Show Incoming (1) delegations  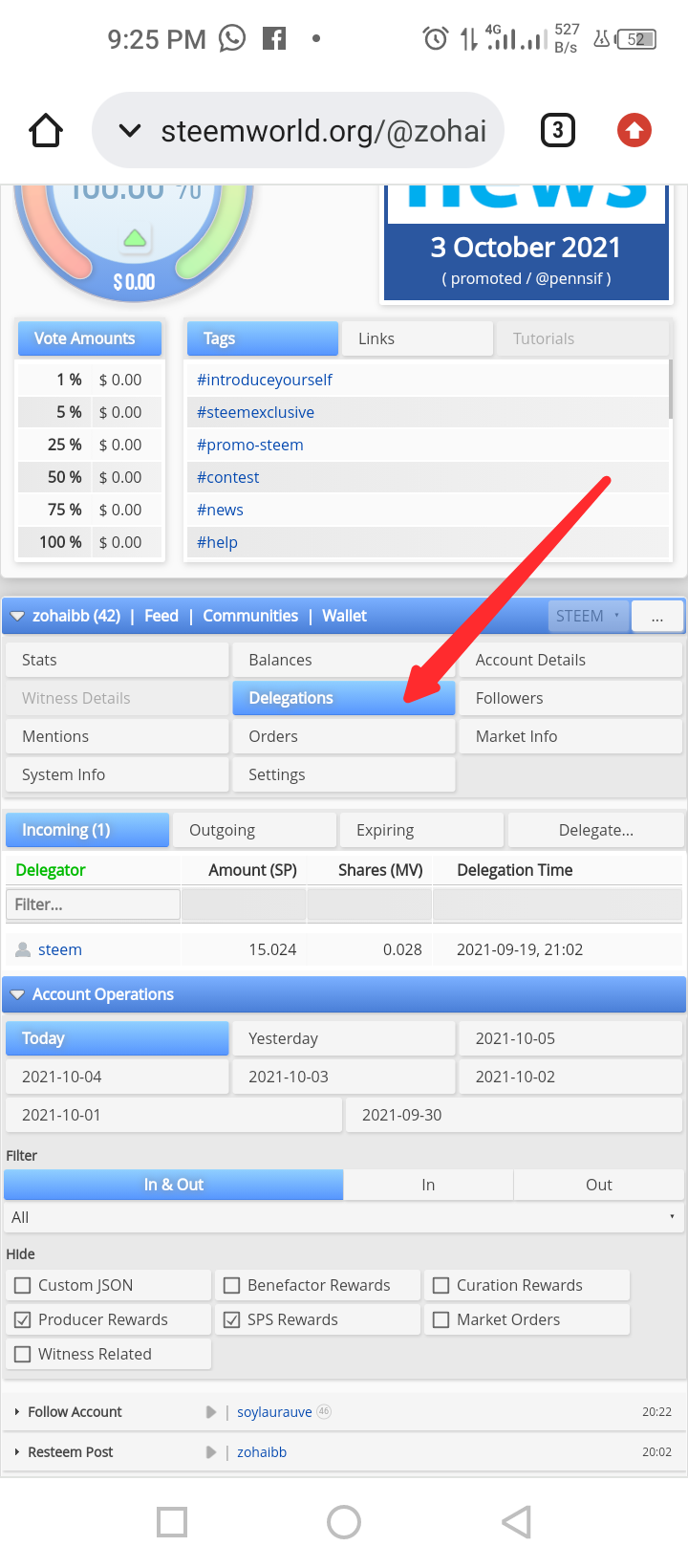tap(88, 830)
